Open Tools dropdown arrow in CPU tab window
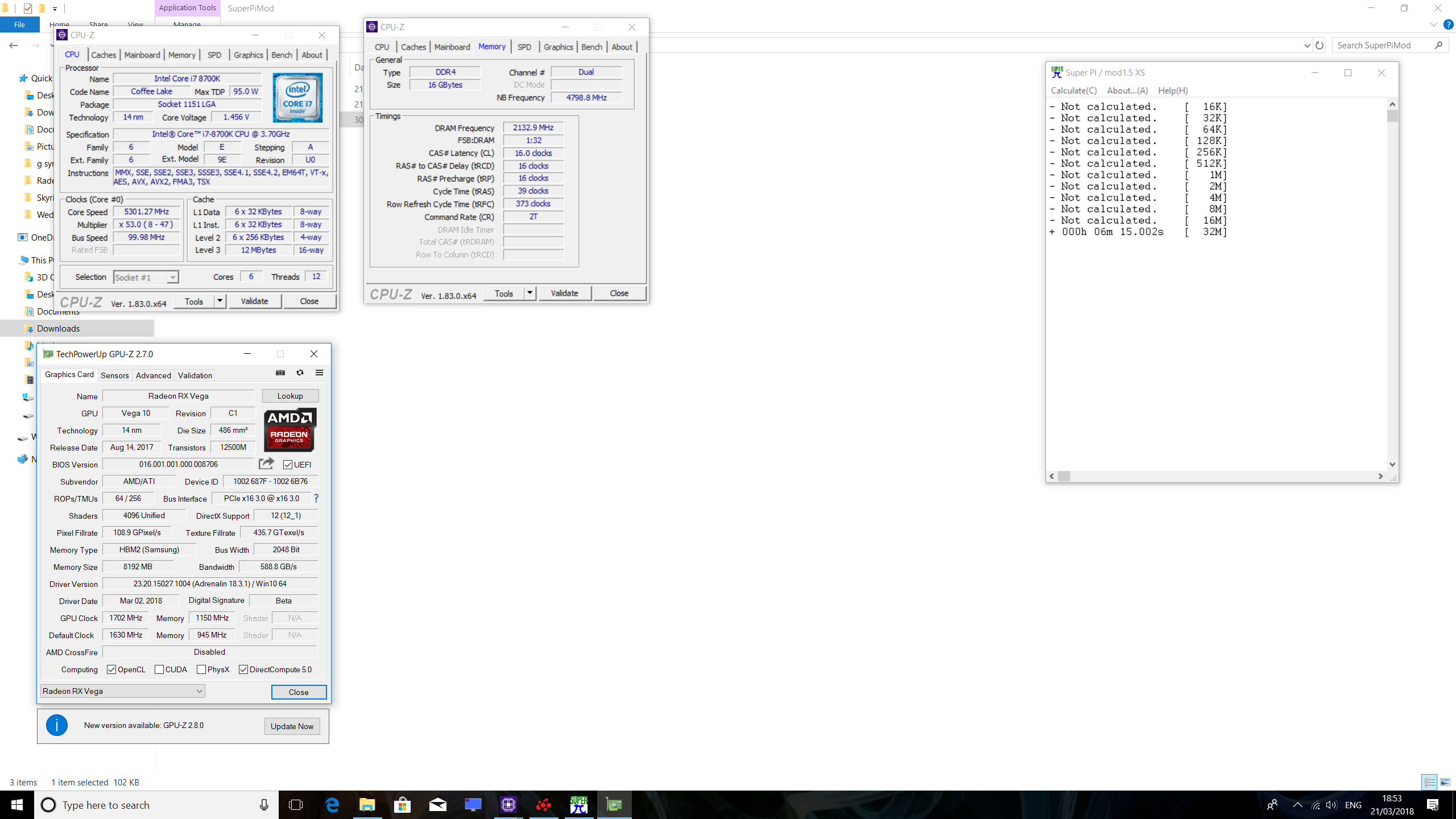The width and height of the screenshot is (1456, 819). point(220,301)
